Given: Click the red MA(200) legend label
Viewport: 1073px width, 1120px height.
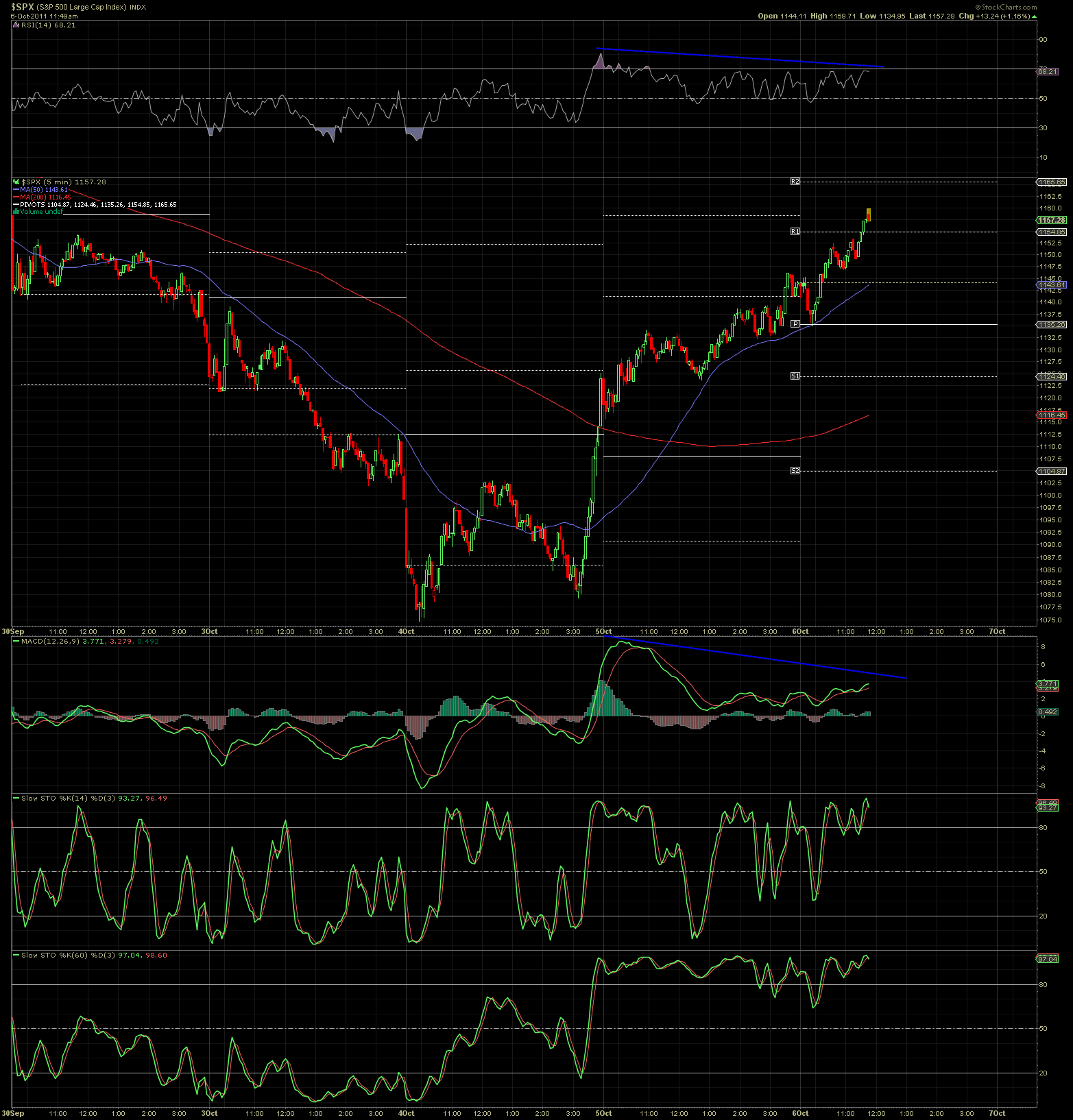Looking at the screenshot, I should pos(45,197).
